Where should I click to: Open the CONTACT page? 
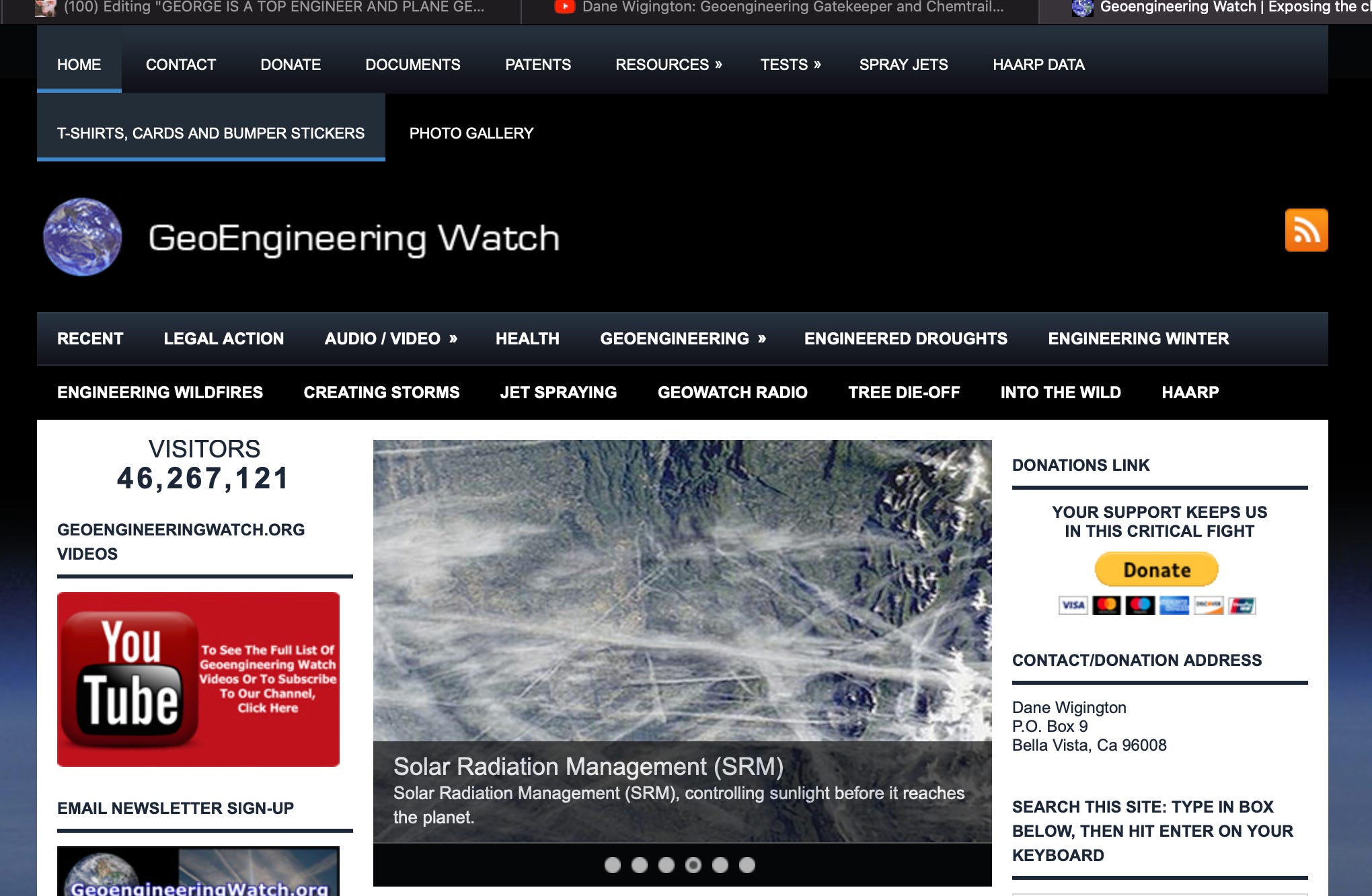(181, 65)
